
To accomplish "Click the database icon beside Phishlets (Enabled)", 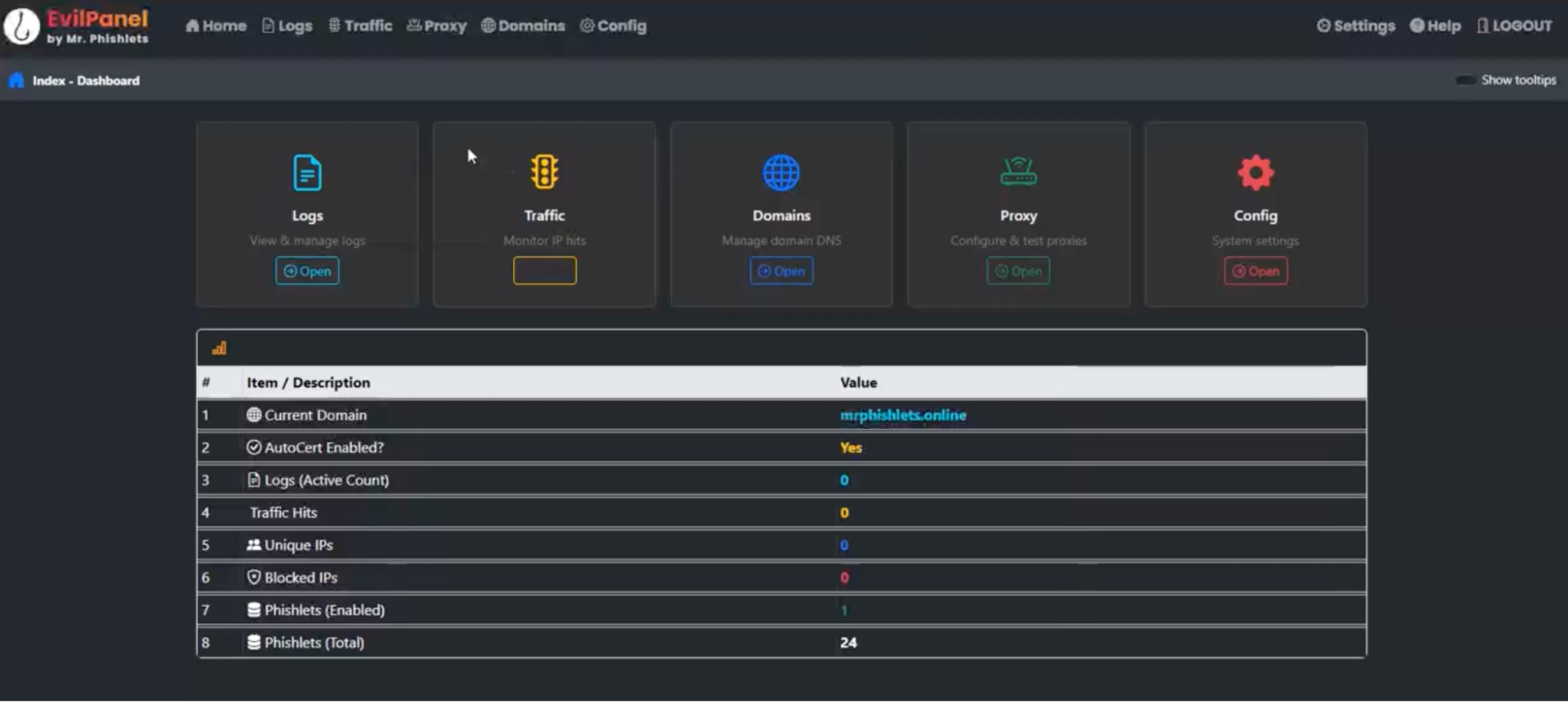I will [253, 609].
